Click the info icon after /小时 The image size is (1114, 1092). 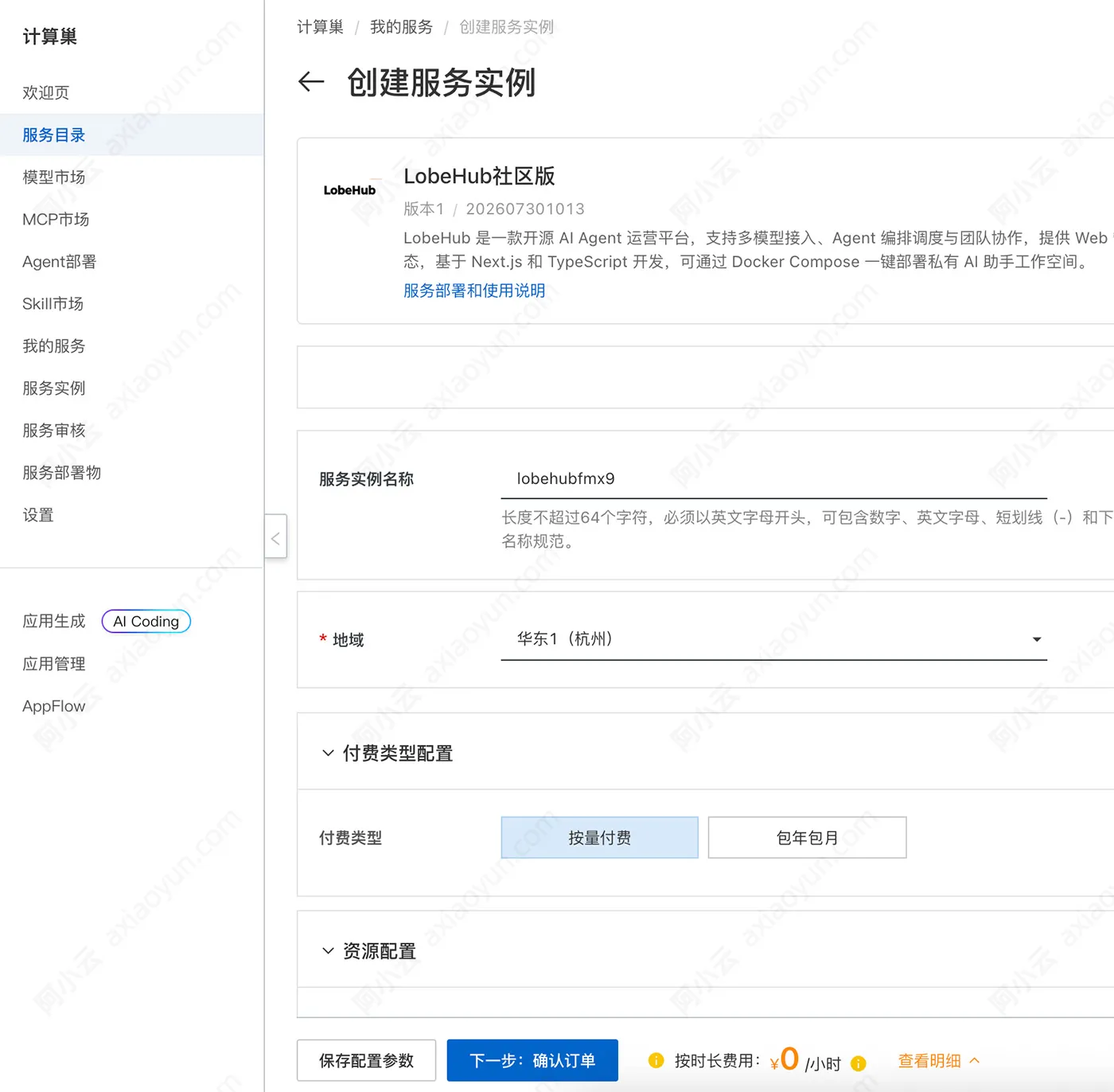pos(858,1063)
